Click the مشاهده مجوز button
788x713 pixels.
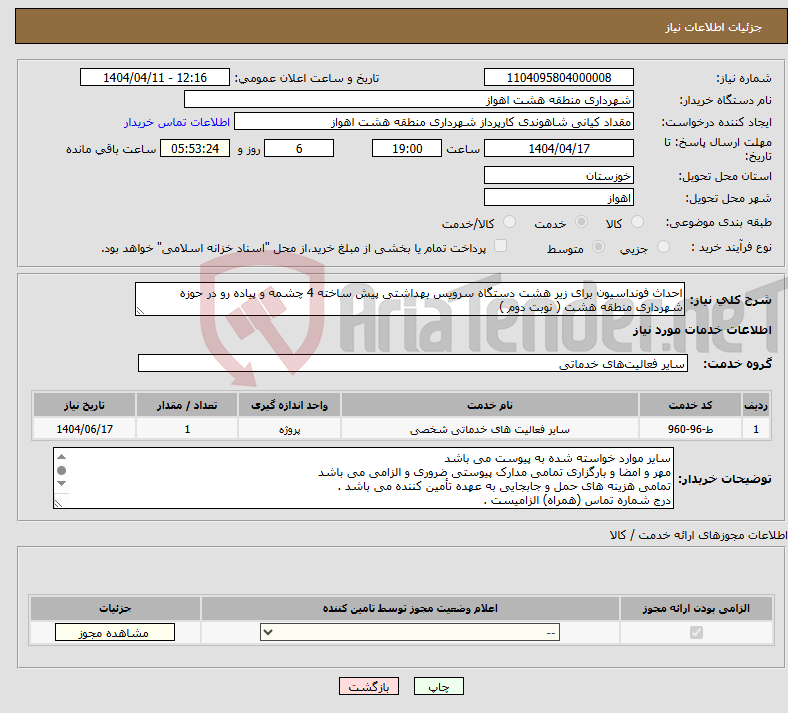point(115,632)
